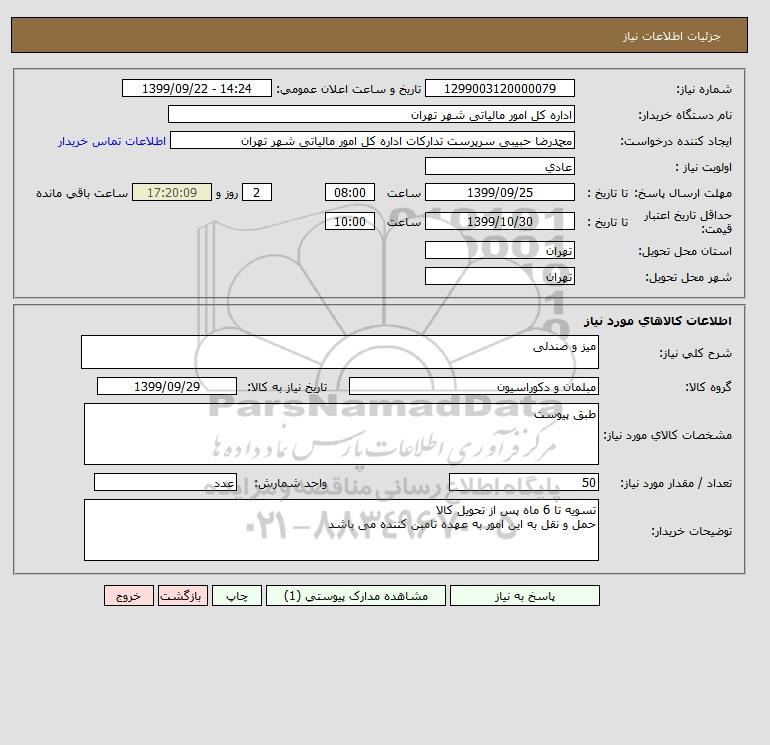Click label اولویت نیاز
Viewport: 770px width, 745px height.
pyautogui.click(x=704, y=167)
